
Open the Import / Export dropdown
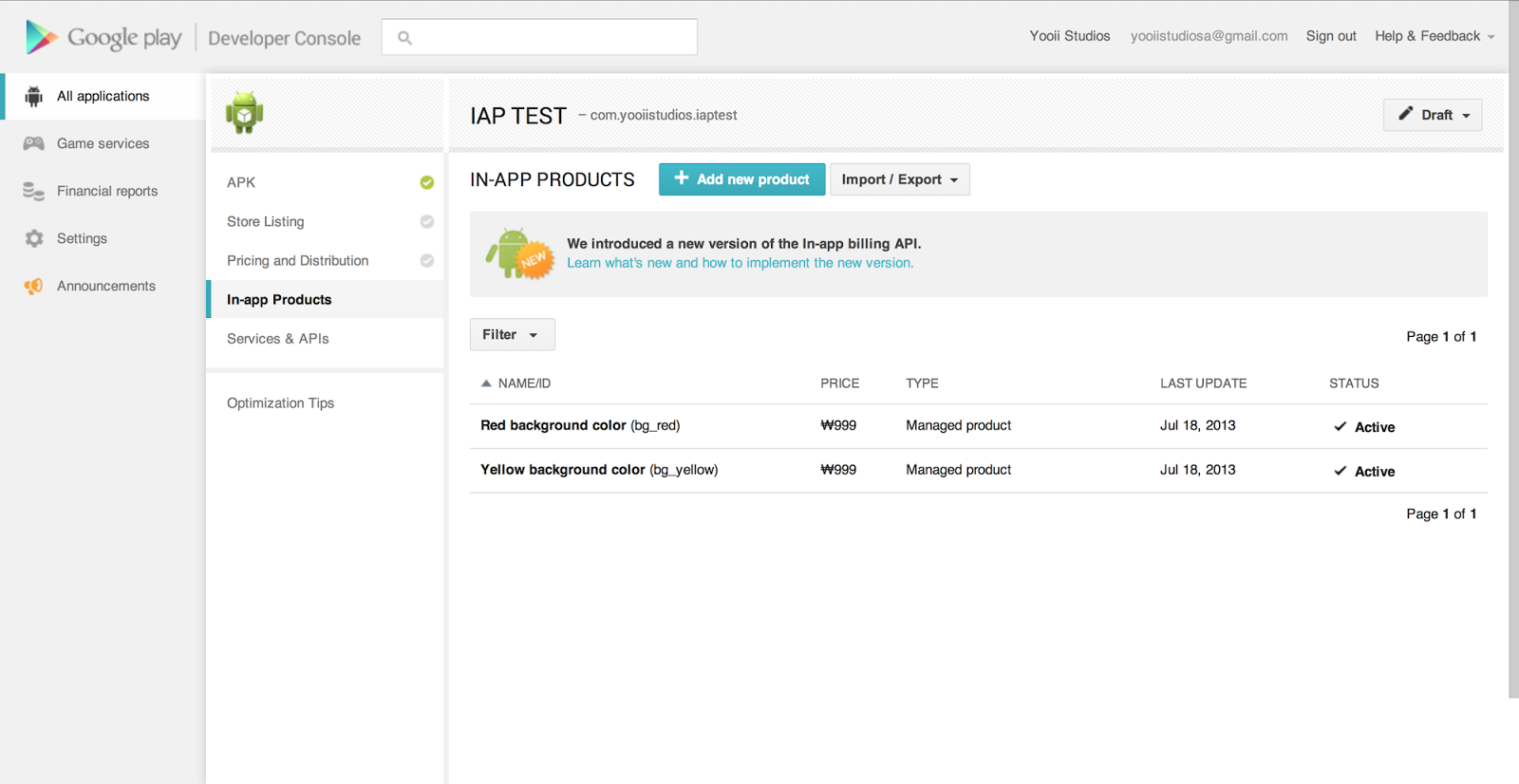coord(900,179)
